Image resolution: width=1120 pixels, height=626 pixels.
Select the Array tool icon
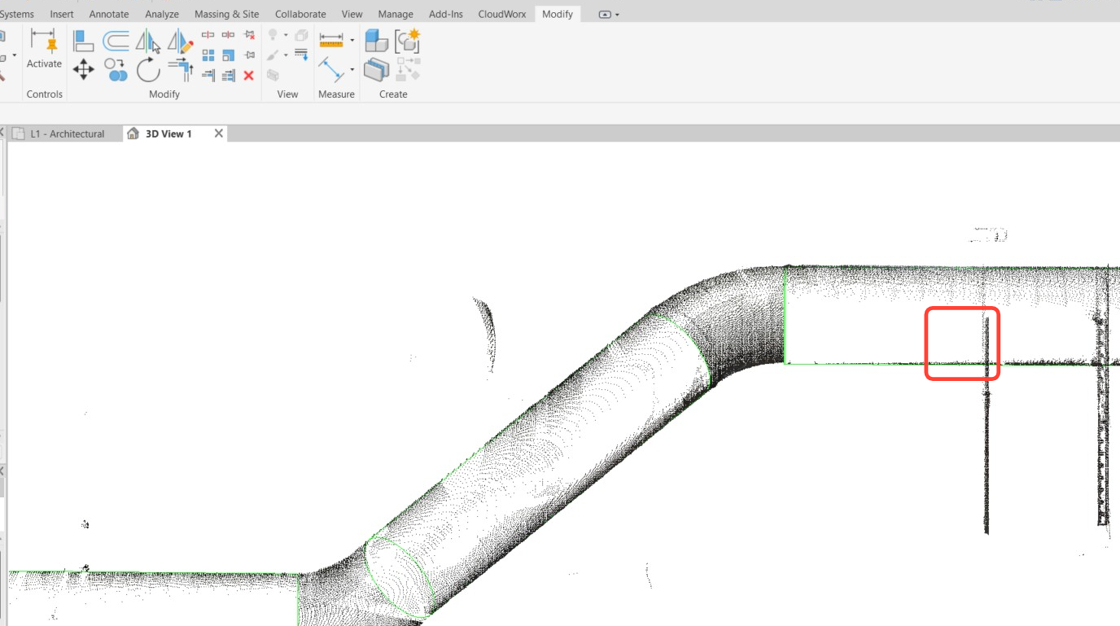click(208, 55)
